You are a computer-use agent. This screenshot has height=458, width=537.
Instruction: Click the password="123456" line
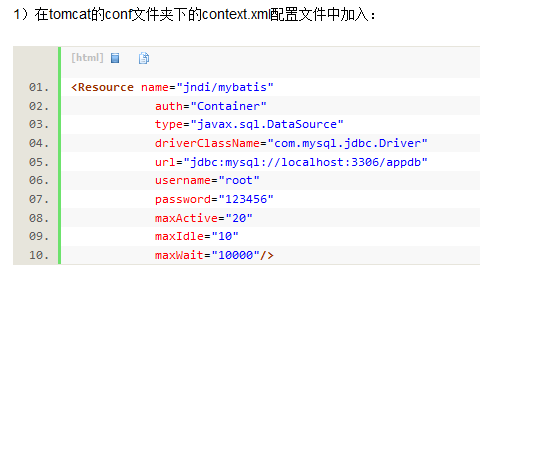(214, 199)
